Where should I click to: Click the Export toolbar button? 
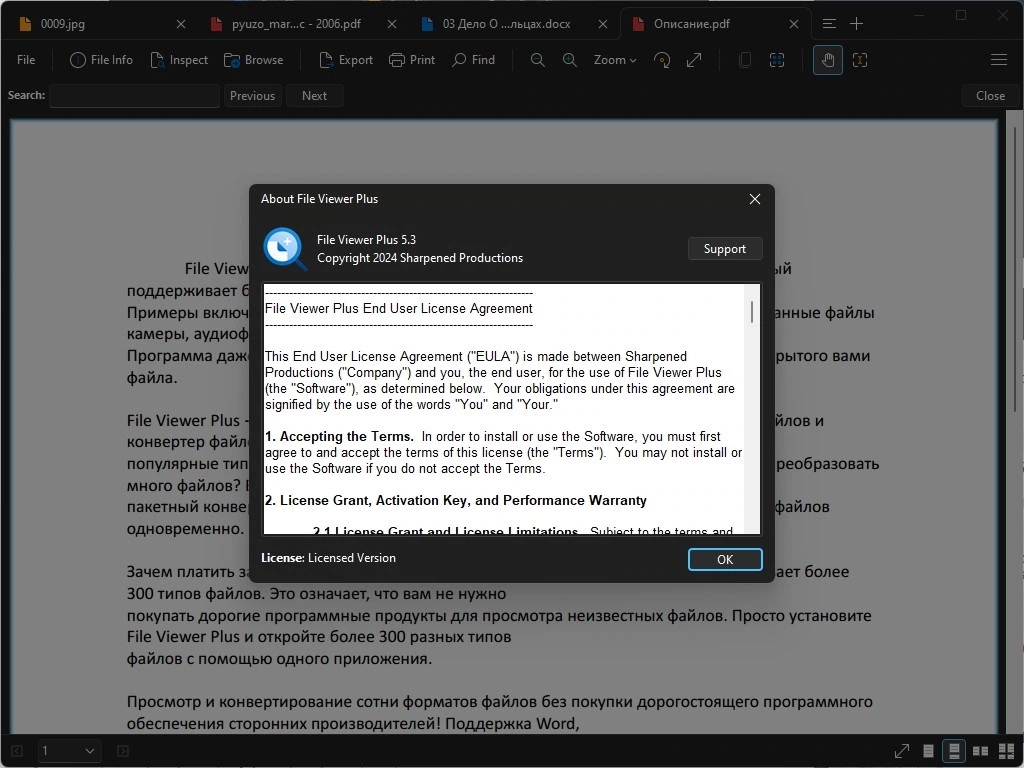(x=346, y=60)
